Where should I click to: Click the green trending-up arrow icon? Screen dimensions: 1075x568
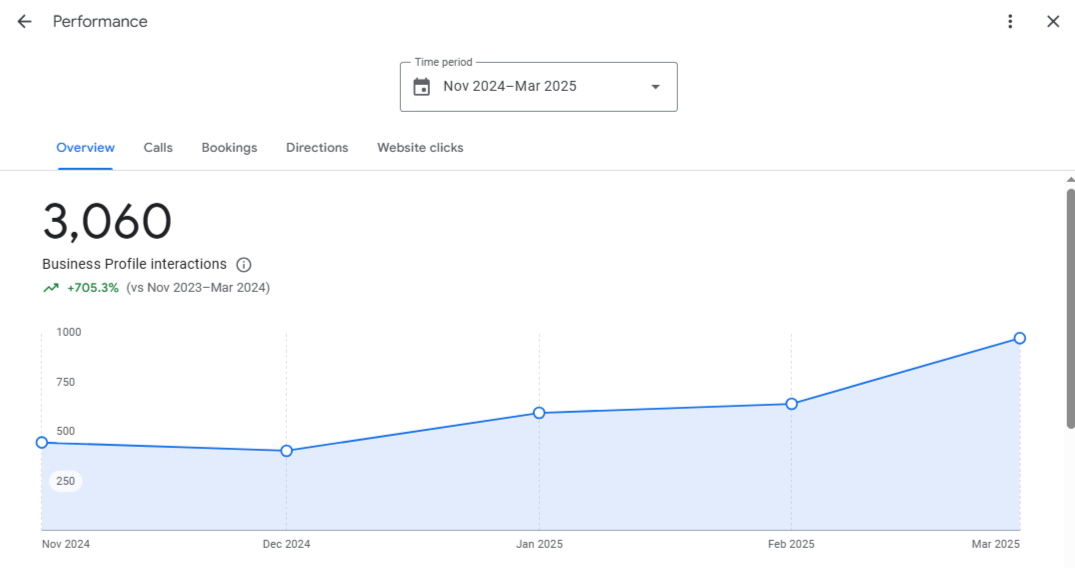coord(51,288)
